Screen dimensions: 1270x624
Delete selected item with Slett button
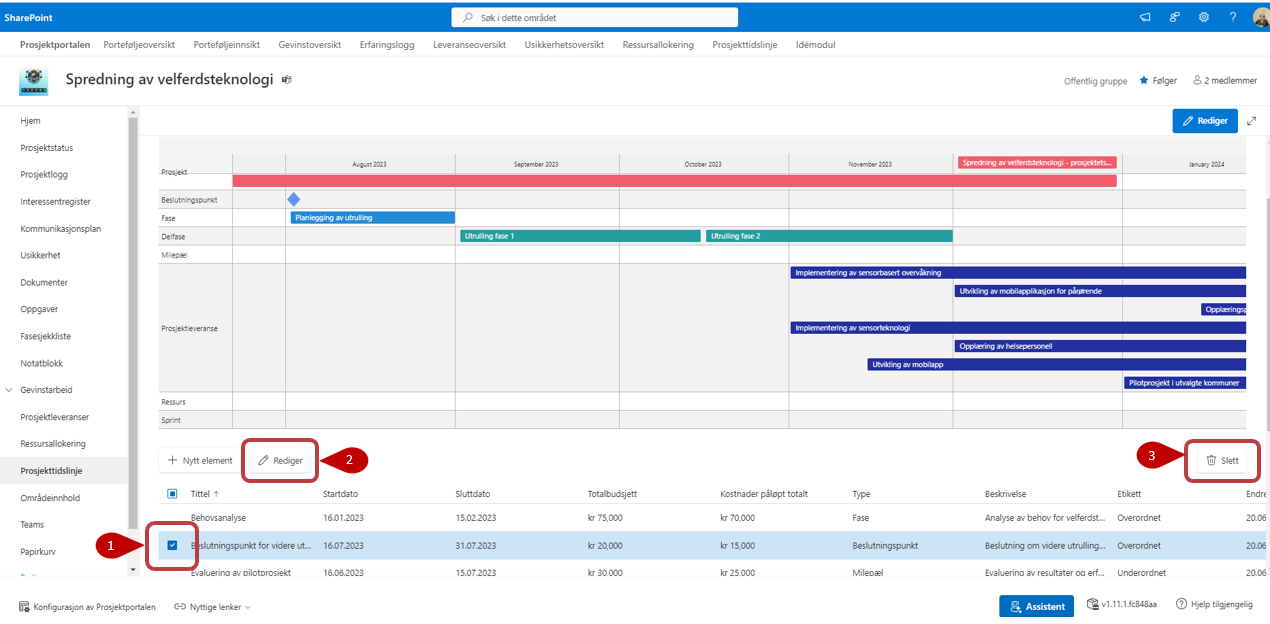(1222, 460)
